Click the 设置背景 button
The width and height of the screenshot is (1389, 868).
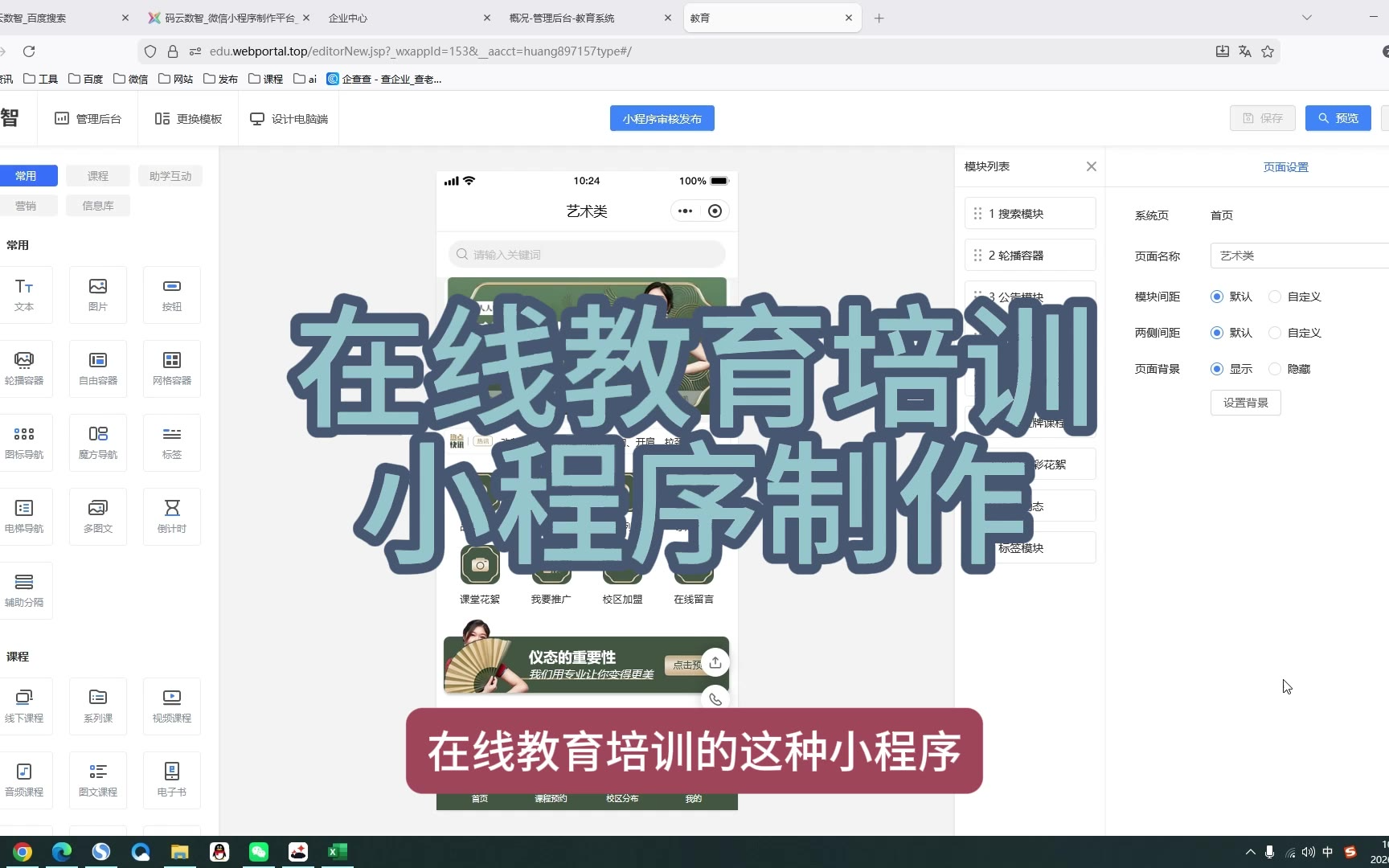(1245, 403)
